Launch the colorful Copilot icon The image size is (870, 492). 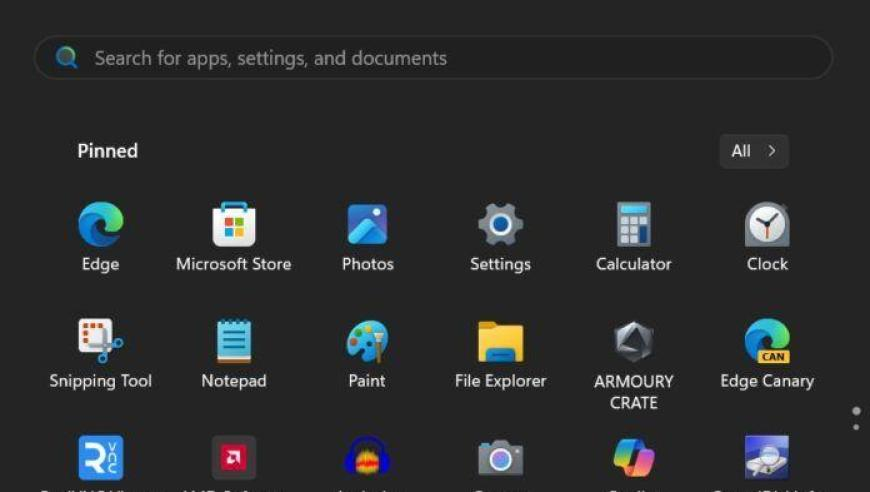tap(634, 458)
